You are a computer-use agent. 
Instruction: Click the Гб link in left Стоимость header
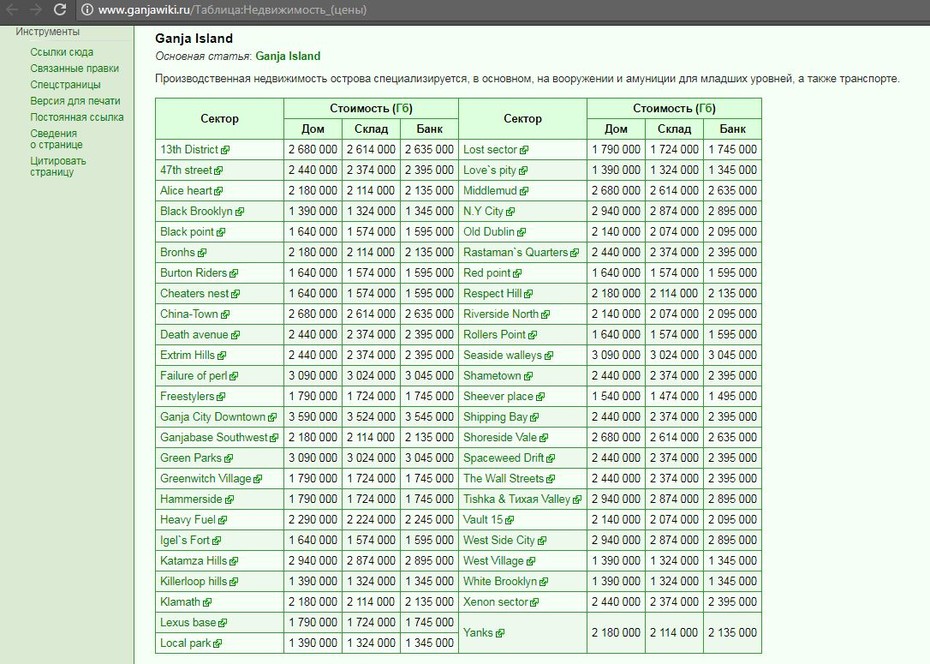(x=402, y=108)
